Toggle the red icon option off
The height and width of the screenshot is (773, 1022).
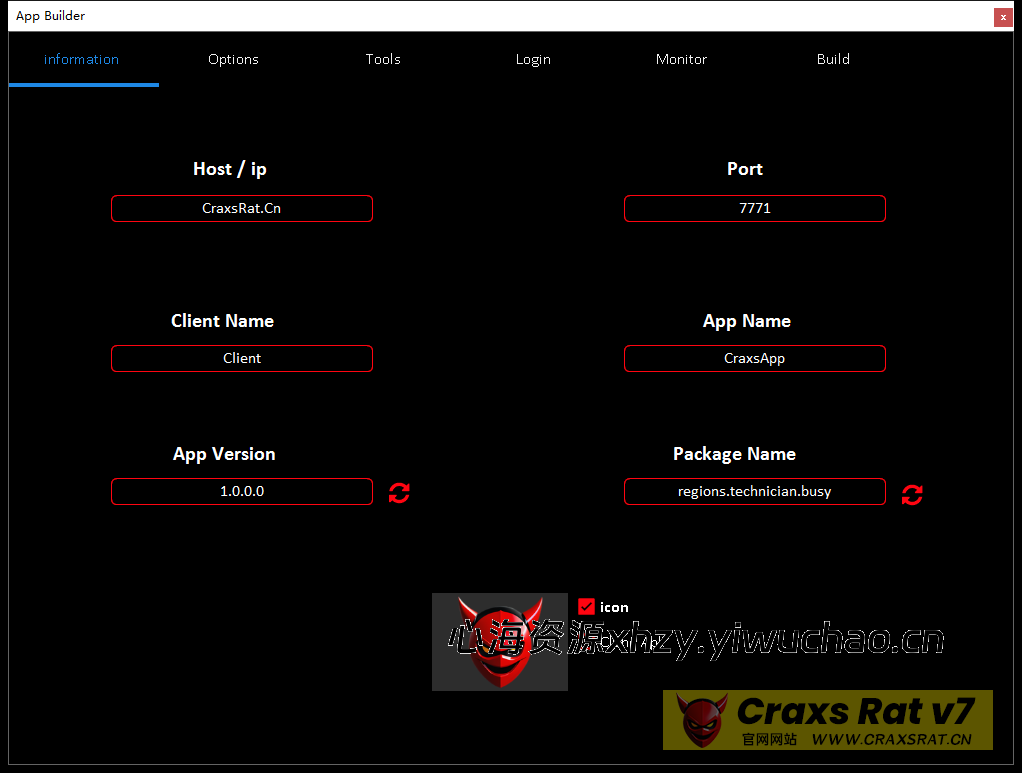point(587,606)
